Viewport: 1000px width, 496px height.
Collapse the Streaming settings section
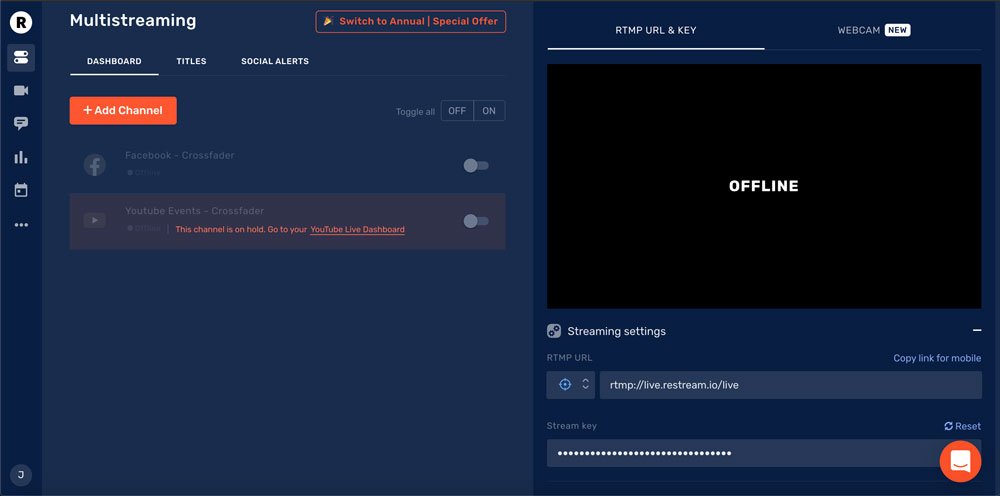click(976, 331)
